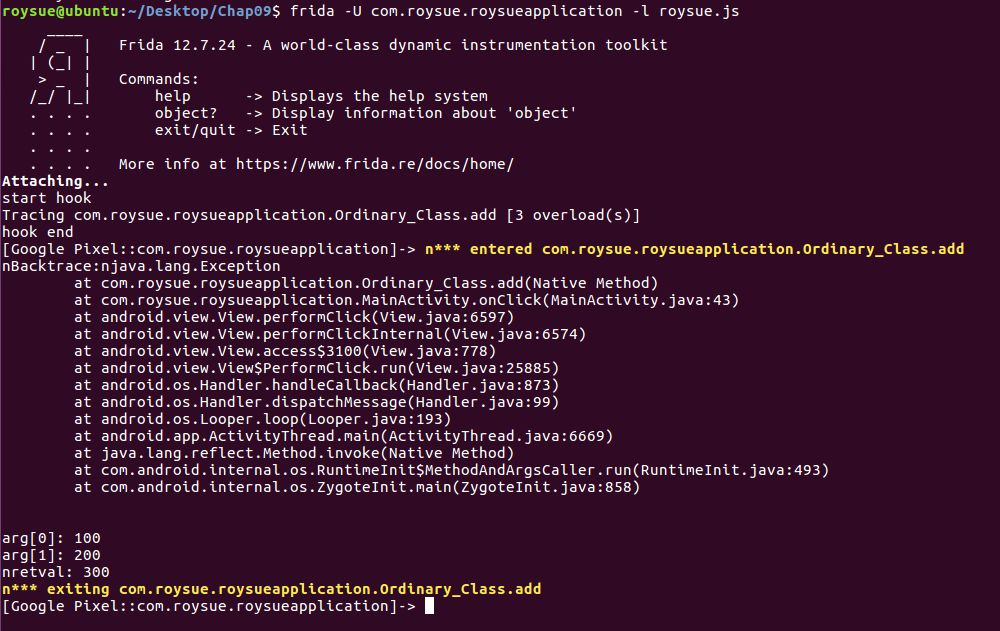
Task: Click the yellow 'n*** exiting' message
Action: pos(272,589)
